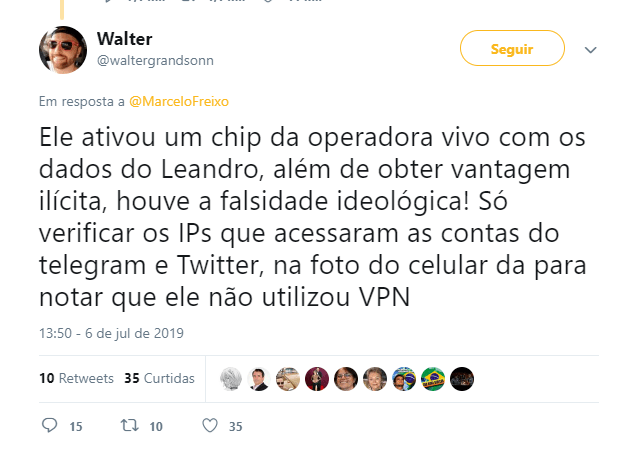The height and width of the screenshot is (471, 639).
Task: Click the retweet count 10 beside arrows
Action: click(x=156, y=427)
